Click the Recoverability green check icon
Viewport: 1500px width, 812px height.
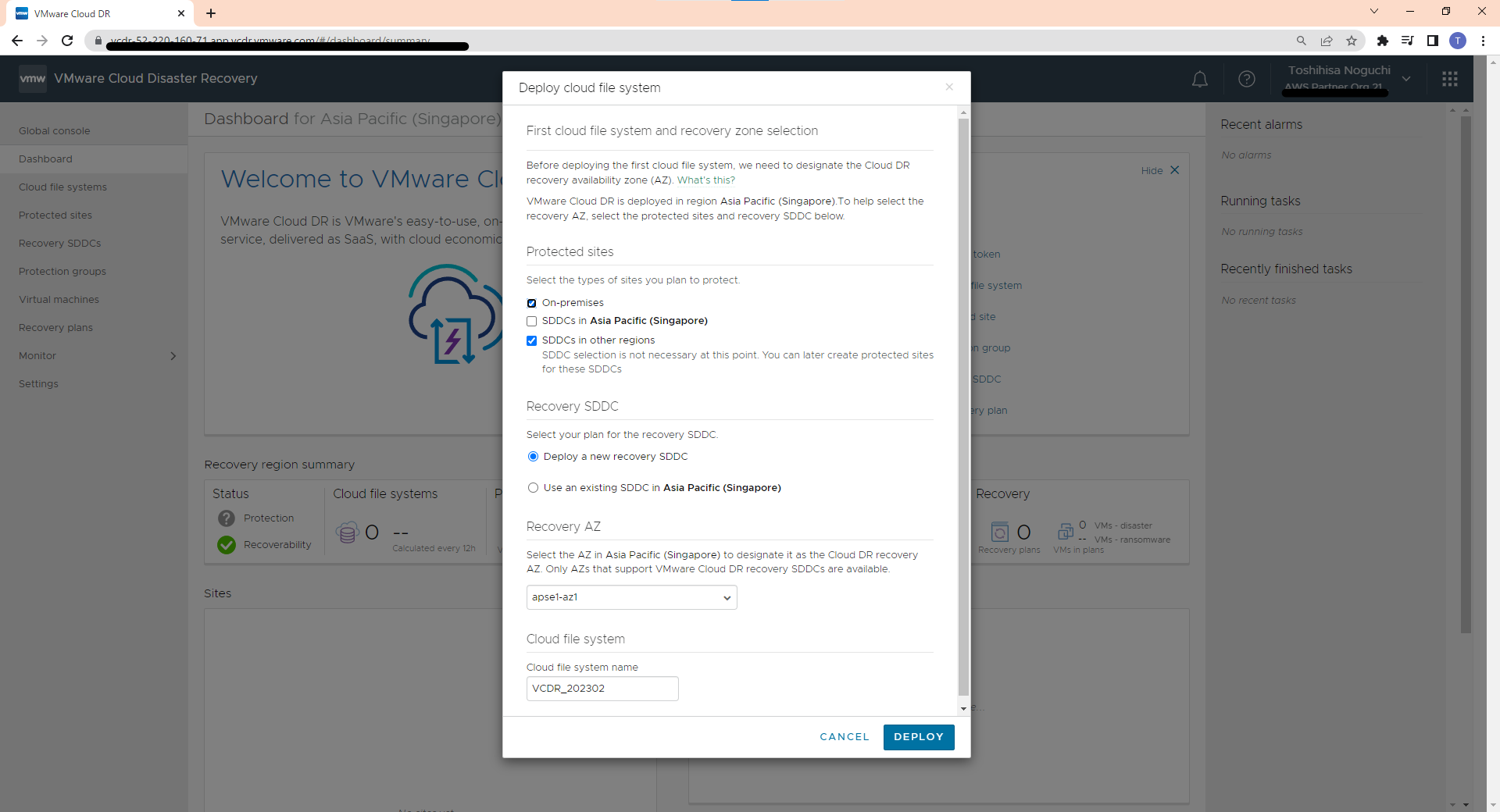coord(227,545)
